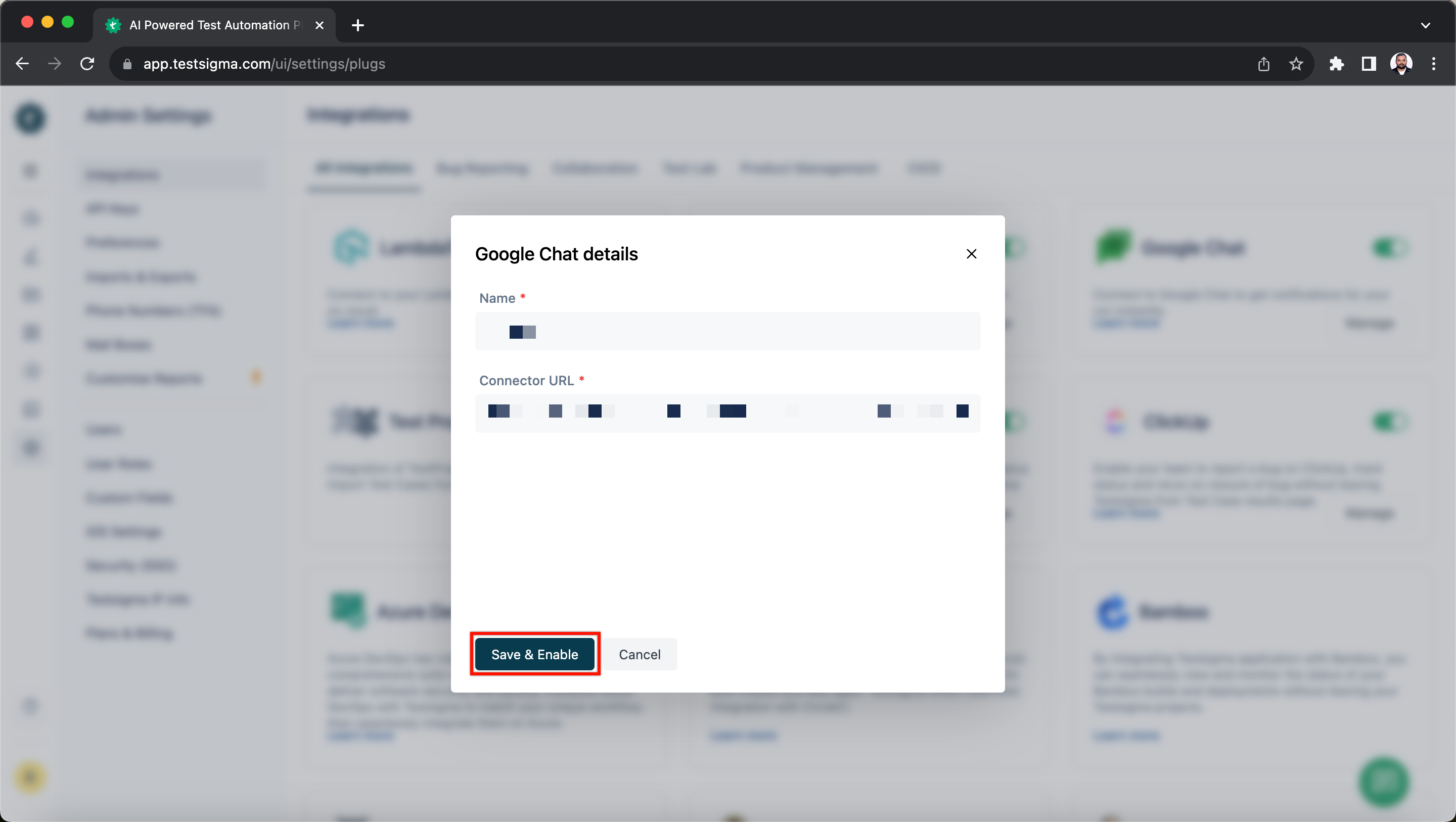Click the Save & Enable button
Image resolution: width=1456 pixels, height=822 pixels.
tap(534, 654)
